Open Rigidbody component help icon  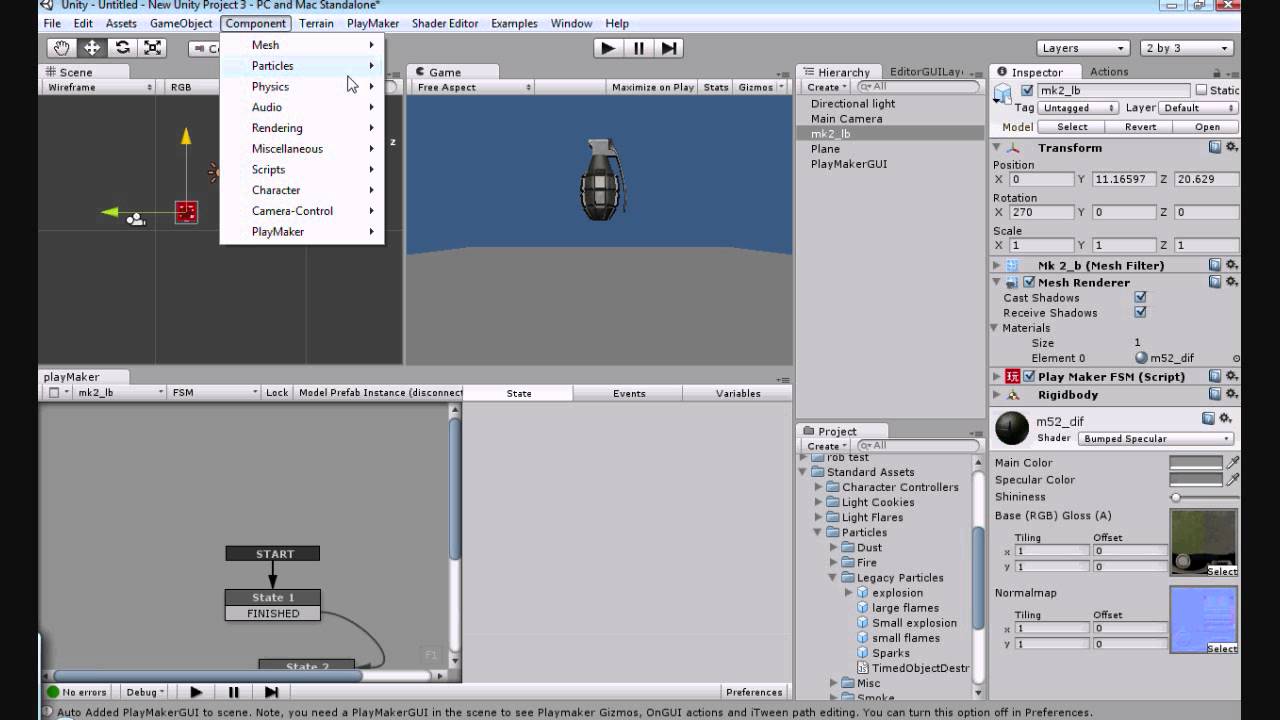pos(1215,394)
